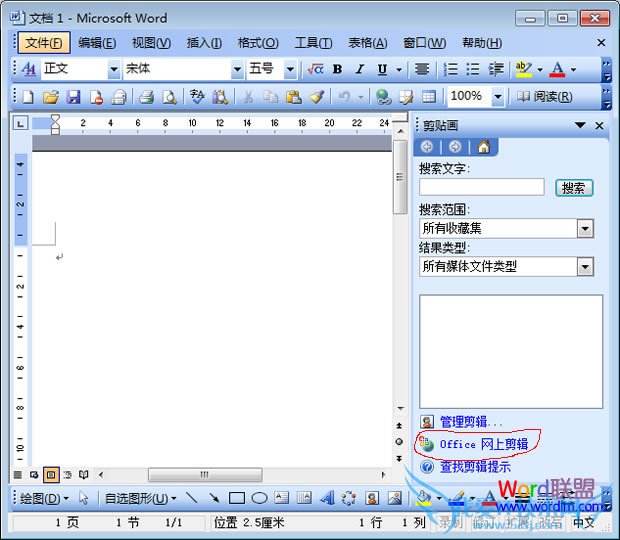
Task: Switch to Reading Layout view button
Action: pyautogui.click(x=83, y=474)
